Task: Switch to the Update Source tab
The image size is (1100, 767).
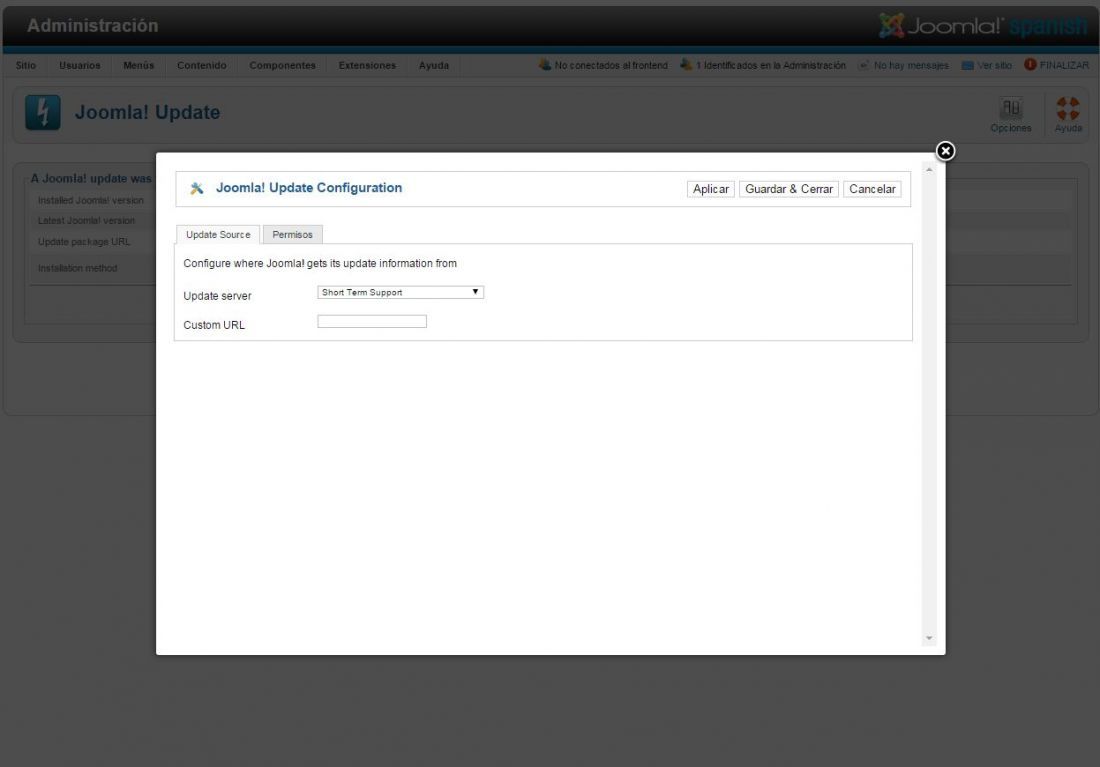Action: click(x=218, y=234)
